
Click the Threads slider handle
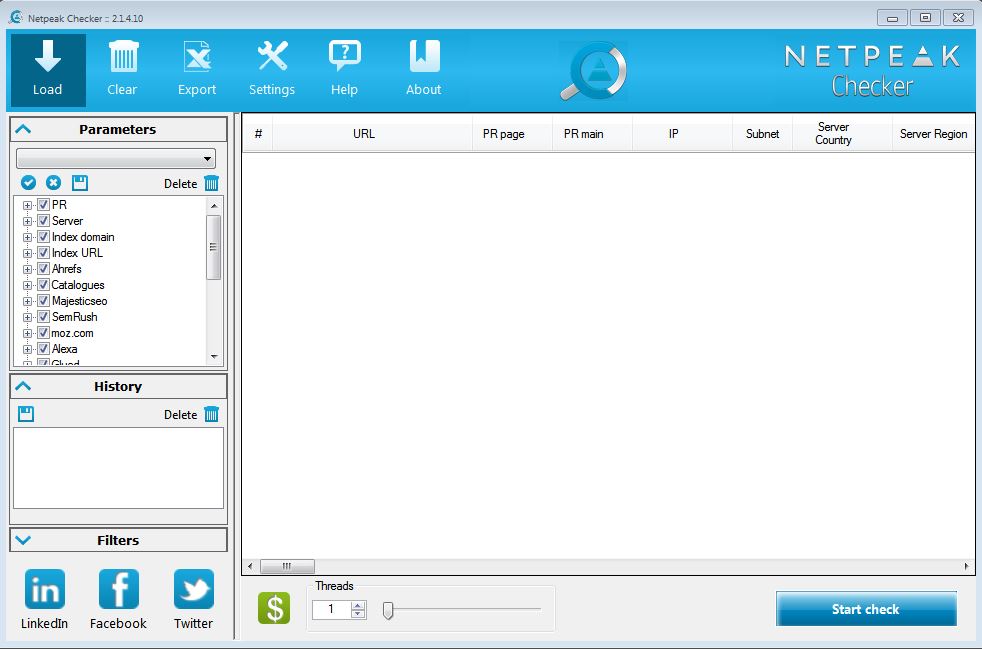pyautogui.click(x=388, y=609)
